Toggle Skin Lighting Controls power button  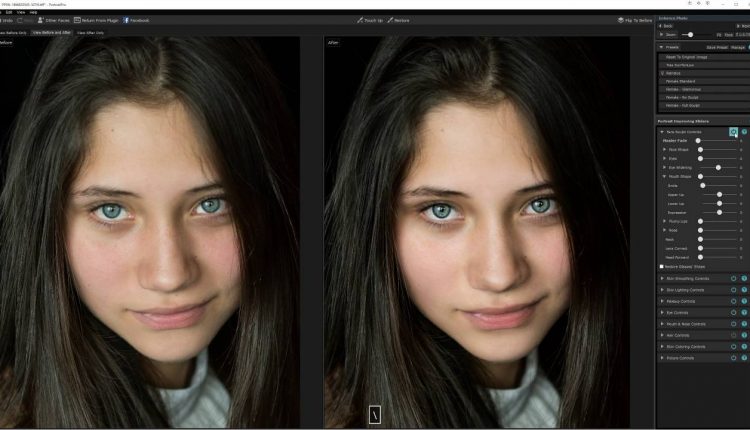(733, 290)
